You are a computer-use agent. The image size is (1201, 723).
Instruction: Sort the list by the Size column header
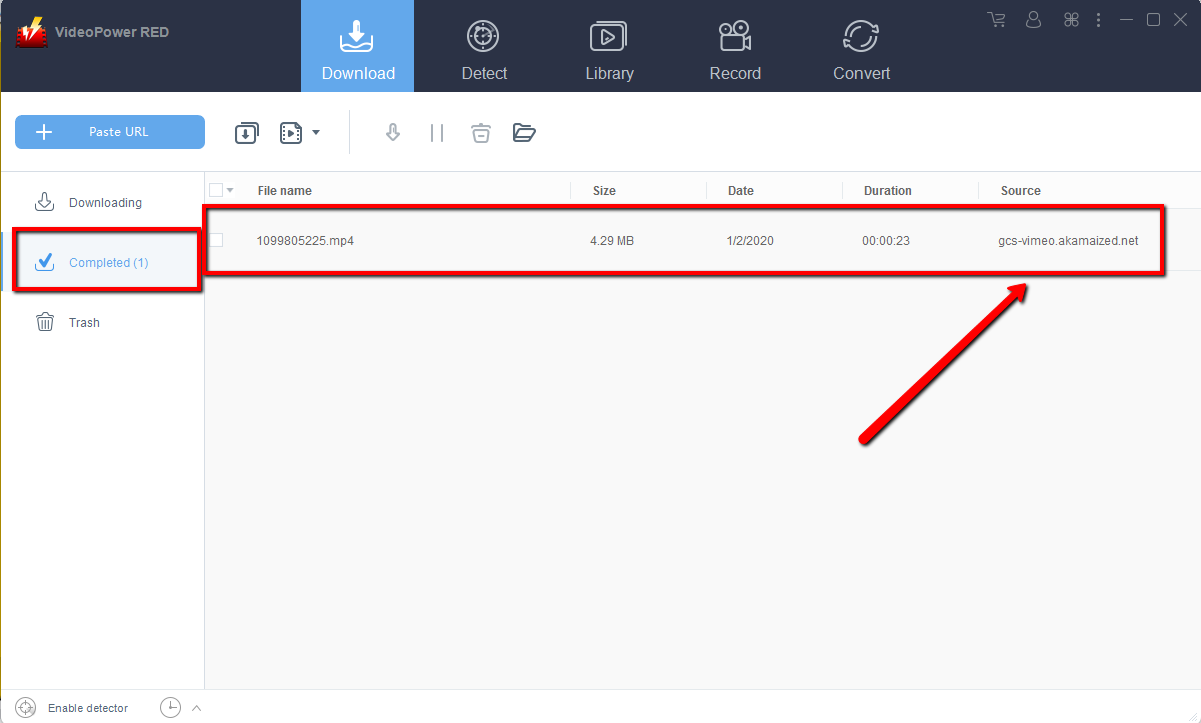[x=604, y=191]
